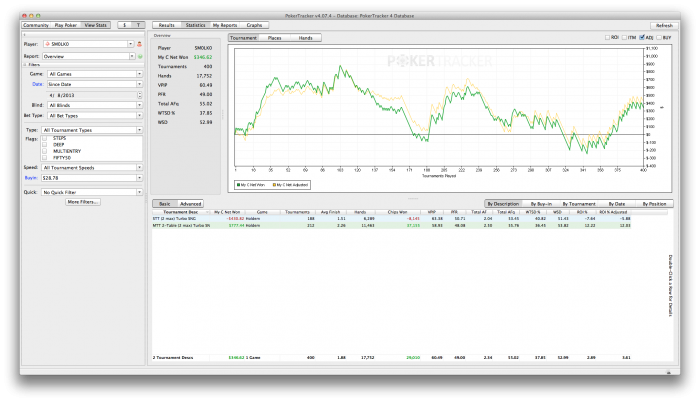
Task: Open the Statistics tab
Action: 196,25
